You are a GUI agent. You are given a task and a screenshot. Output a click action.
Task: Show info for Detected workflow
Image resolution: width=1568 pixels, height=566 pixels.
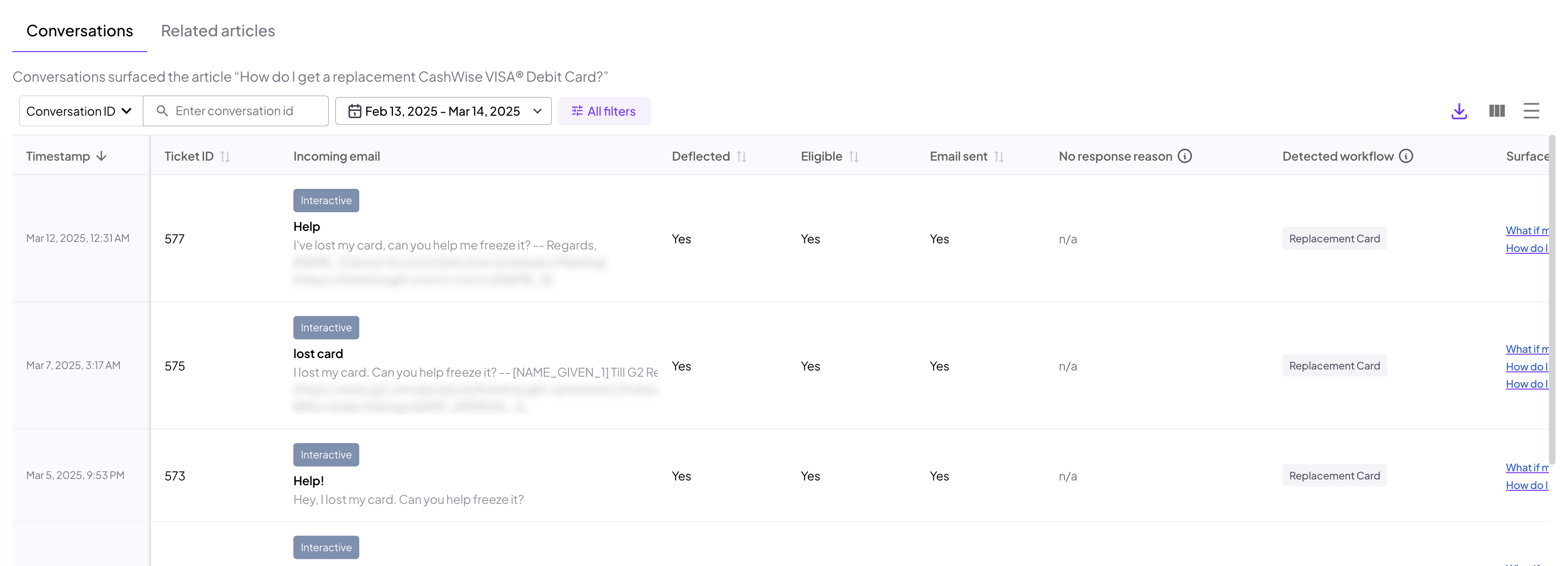coord(1406,156)
